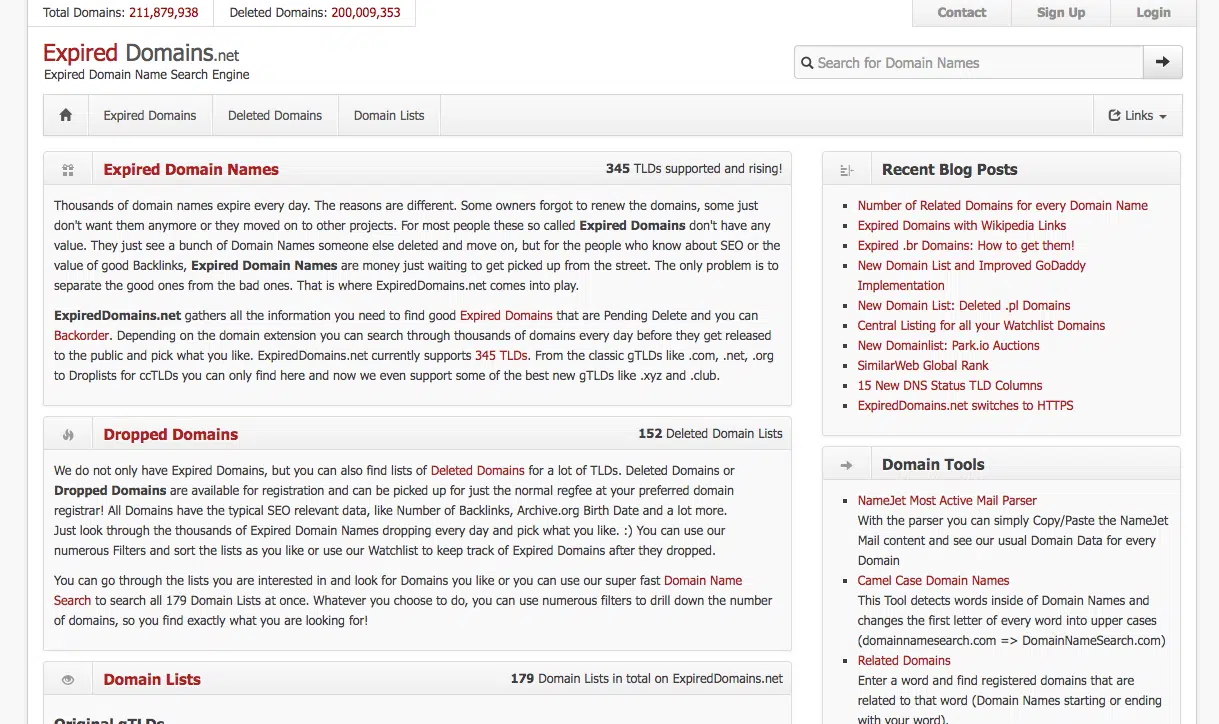
Task: Open 15 New DNS Status TLD Columns post
Action: click(950, 385)
